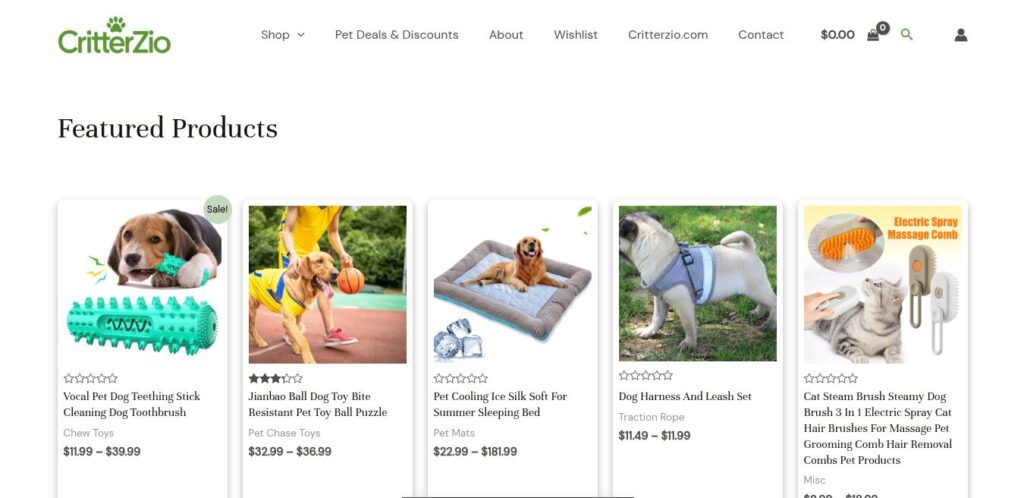The image size is (1024, 498).
Task: Click the $0.00 cart total
Action: tap(837, 35)
